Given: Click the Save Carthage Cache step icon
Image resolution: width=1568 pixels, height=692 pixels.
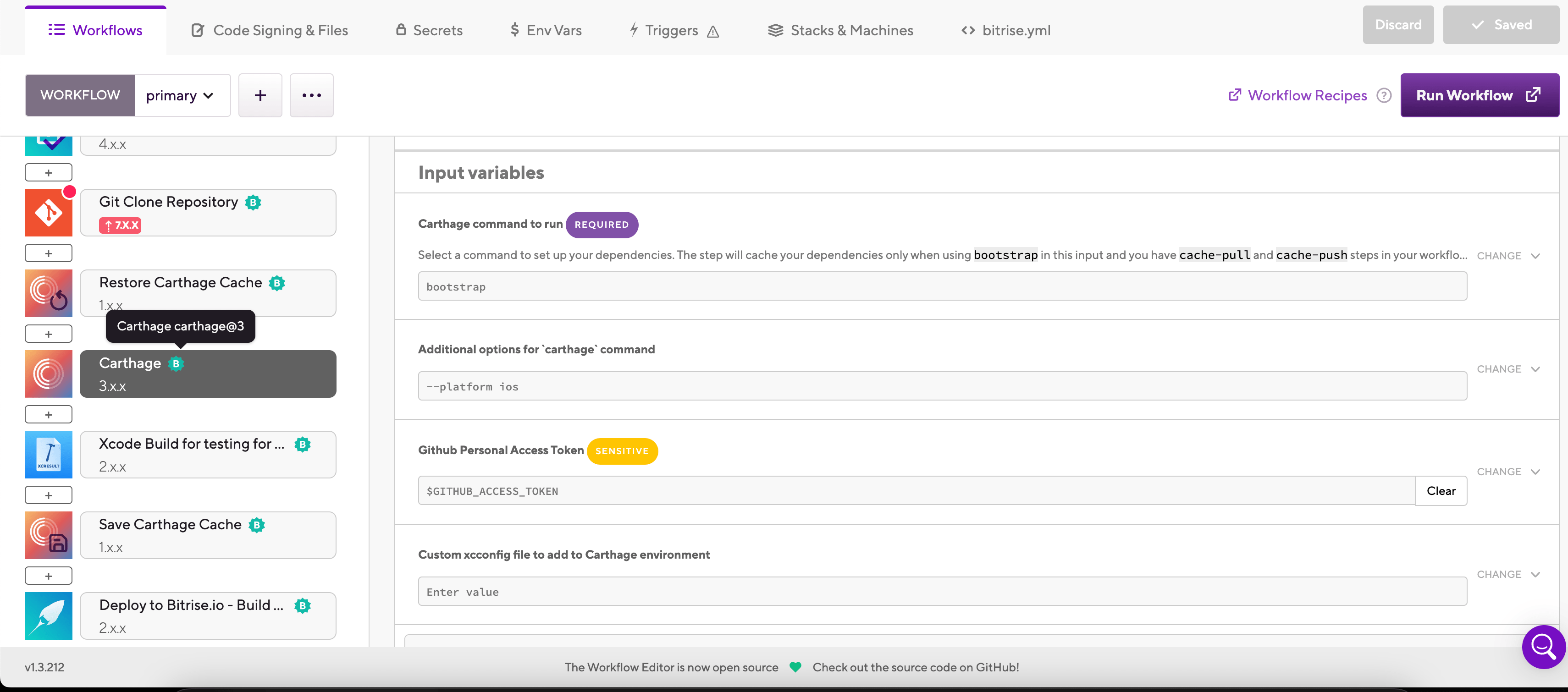Looking at the screenshot, I should tap(48, 535).
